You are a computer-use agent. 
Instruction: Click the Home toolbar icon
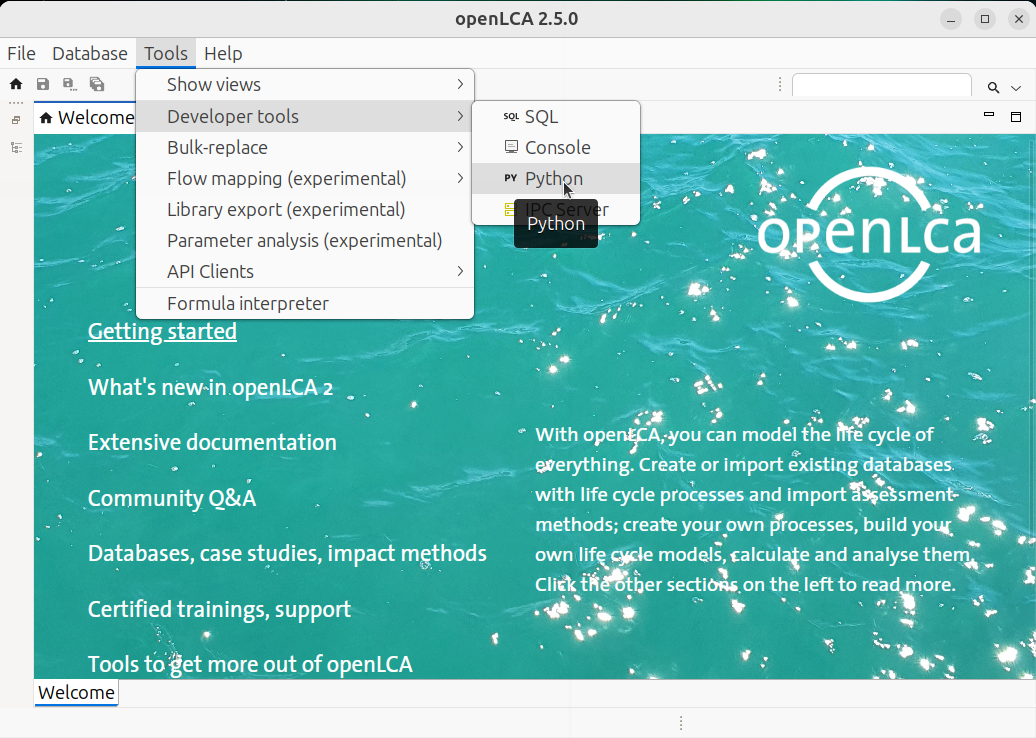point(16,84)
